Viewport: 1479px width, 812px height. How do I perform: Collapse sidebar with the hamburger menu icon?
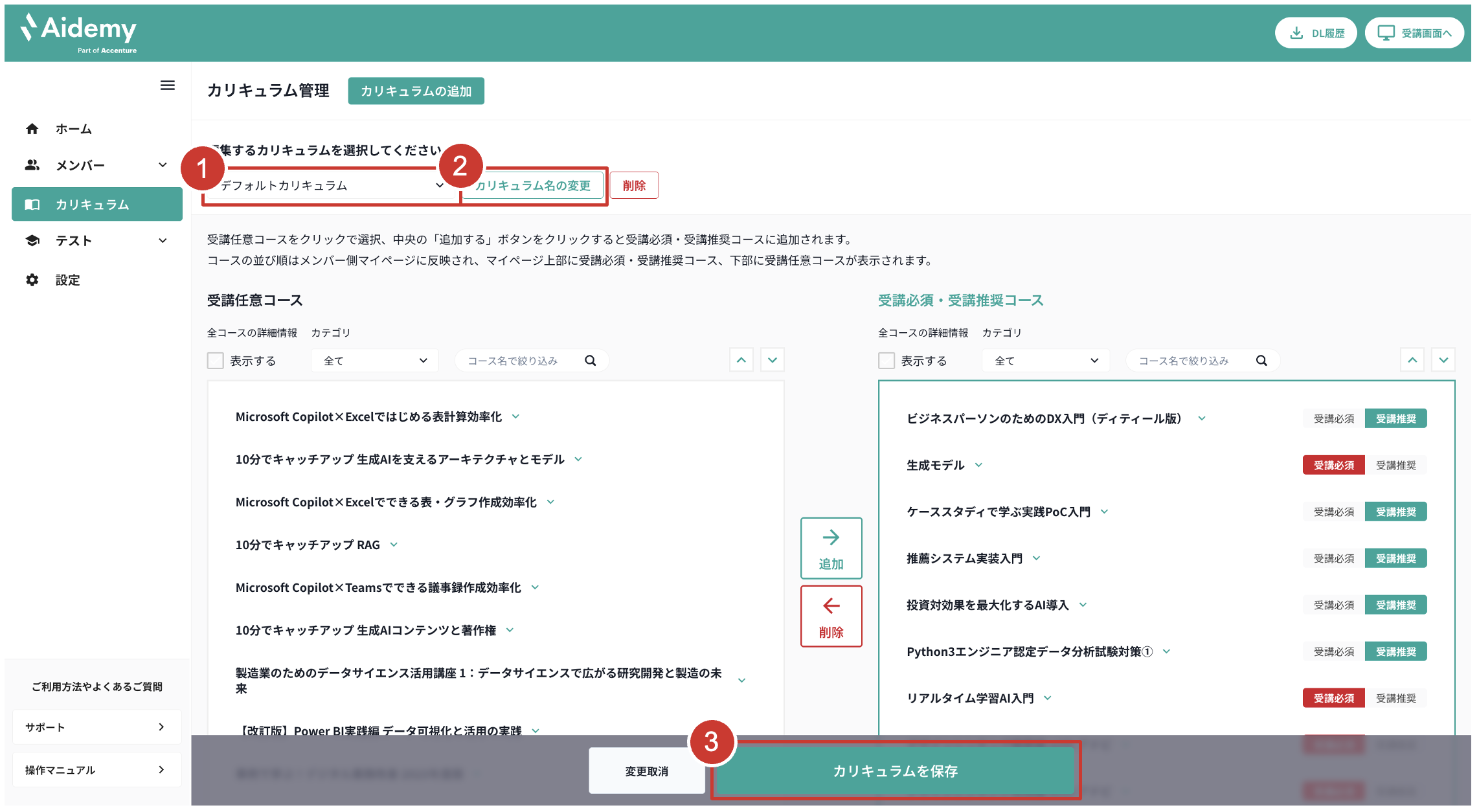coord(167,85)
